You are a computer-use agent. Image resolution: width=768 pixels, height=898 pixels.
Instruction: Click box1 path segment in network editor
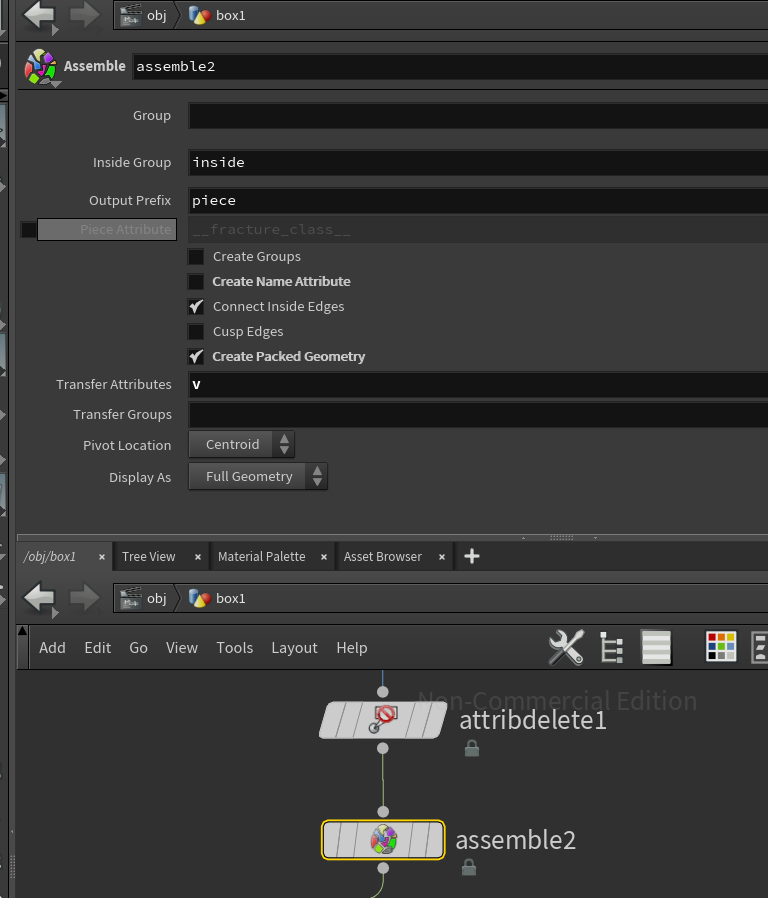click(x=231, y=598)
